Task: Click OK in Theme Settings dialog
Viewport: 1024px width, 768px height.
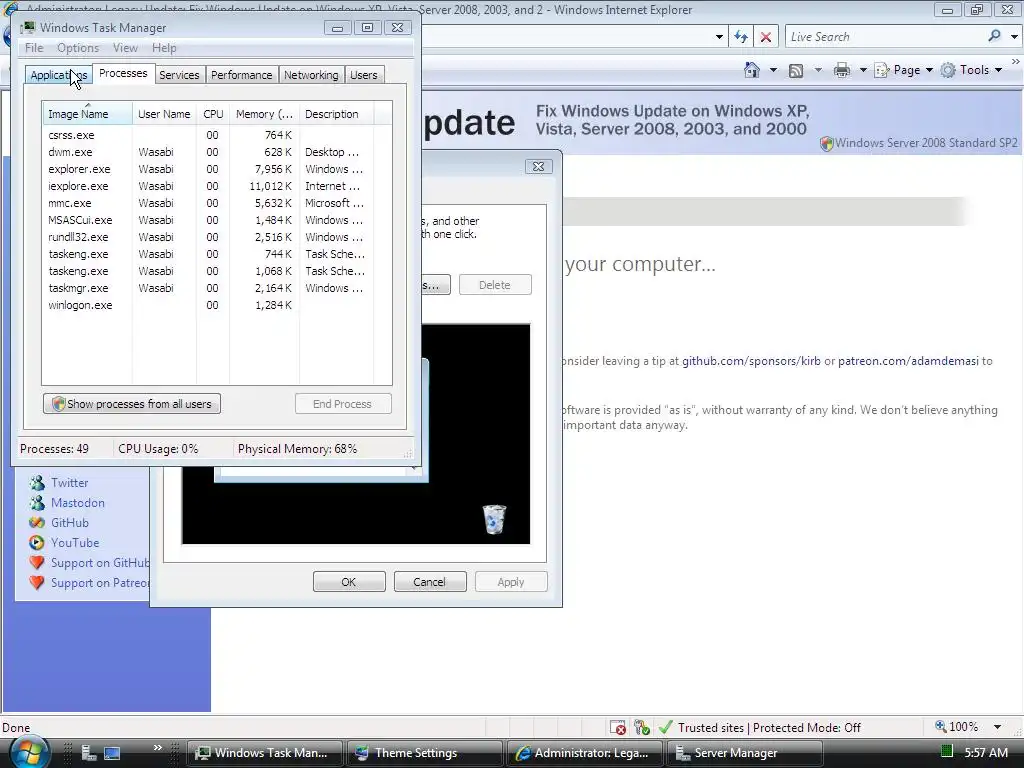Action: point(349,582)
